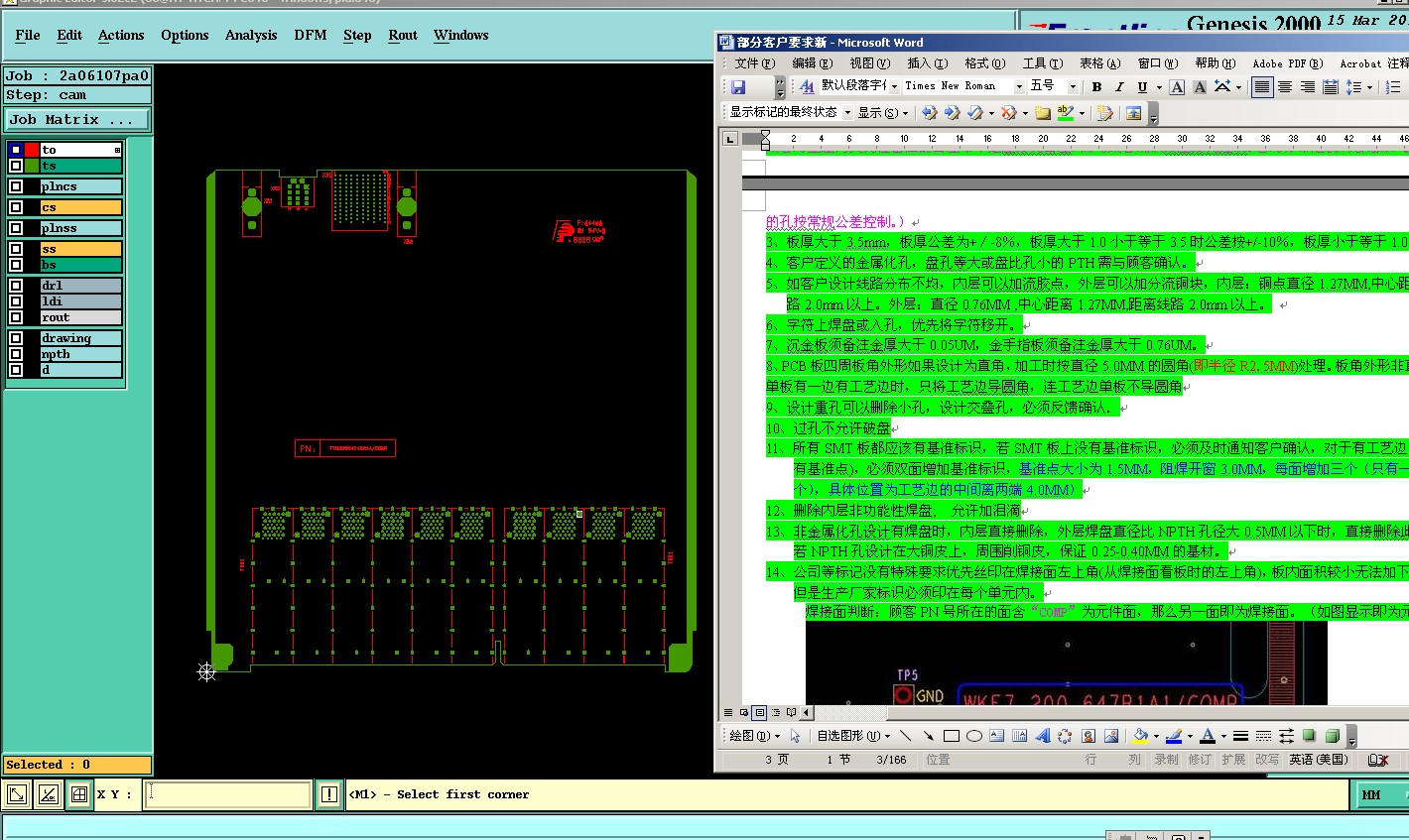Viewport: 1409px width, 840px height.
Task: Toggle visibility checkbox of rout layer
Action: pyautogui.click(x=16, y=317)
